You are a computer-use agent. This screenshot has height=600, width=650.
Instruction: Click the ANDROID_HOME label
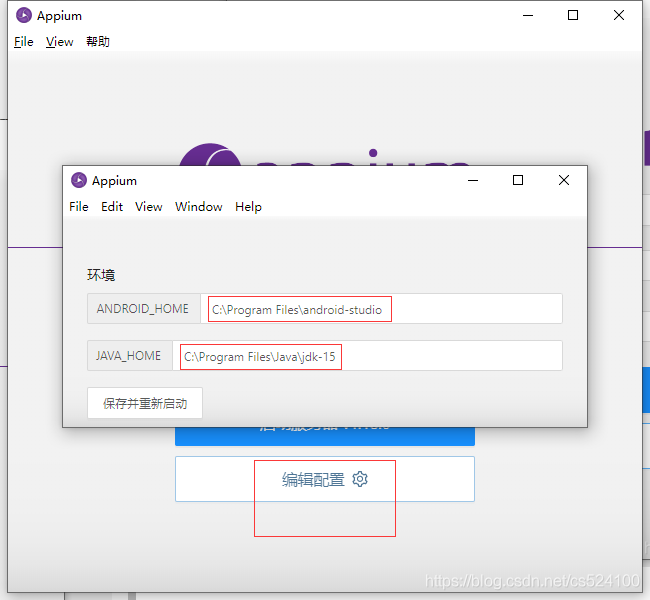tap(143, 309)
